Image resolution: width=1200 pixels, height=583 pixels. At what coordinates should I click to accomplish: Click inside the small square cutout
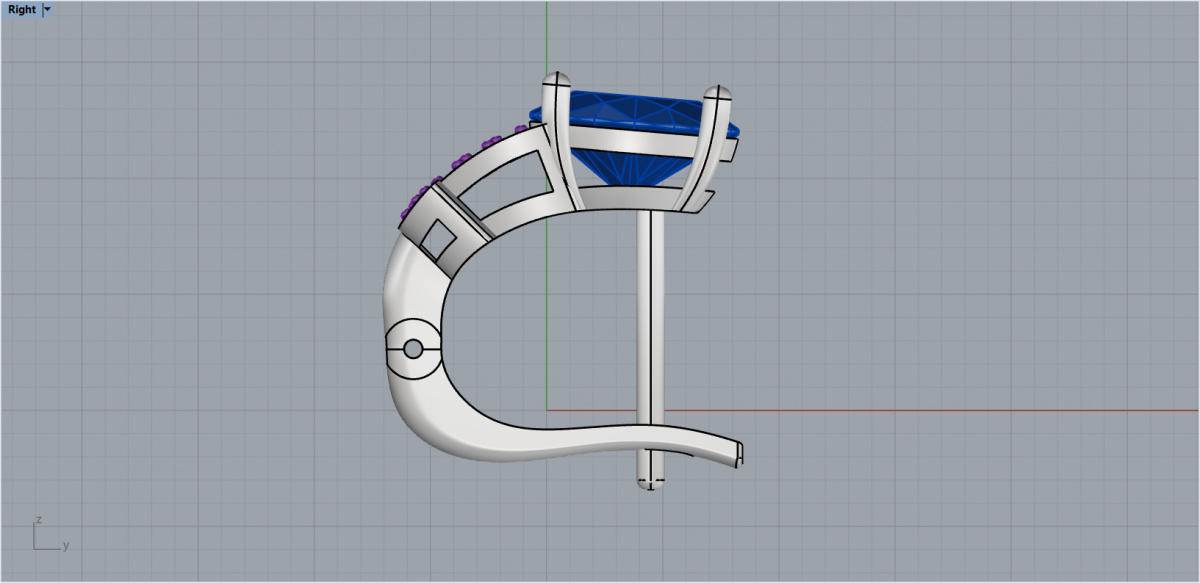[437, 237]
